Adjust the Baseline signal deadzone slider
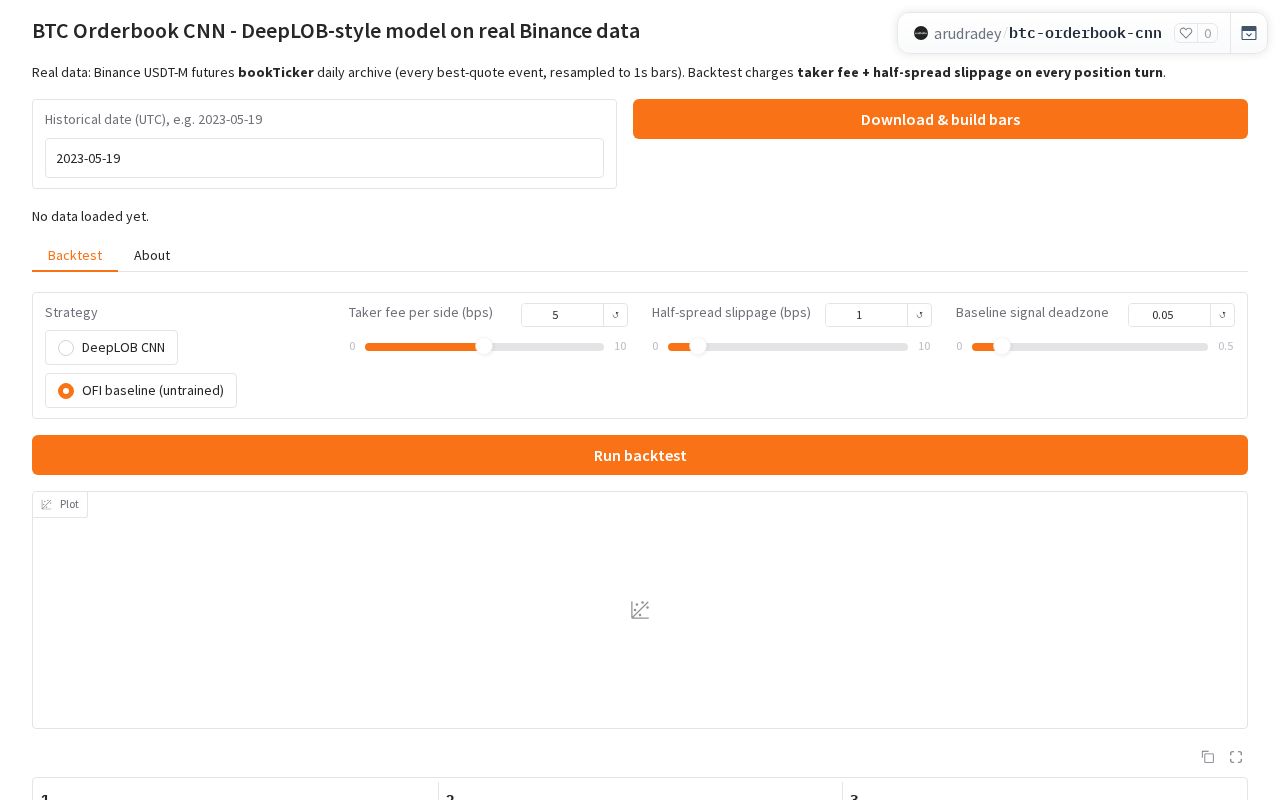Image resolution: width=1280 pixels, height=800 pixels. click(x=1090, y=346)
